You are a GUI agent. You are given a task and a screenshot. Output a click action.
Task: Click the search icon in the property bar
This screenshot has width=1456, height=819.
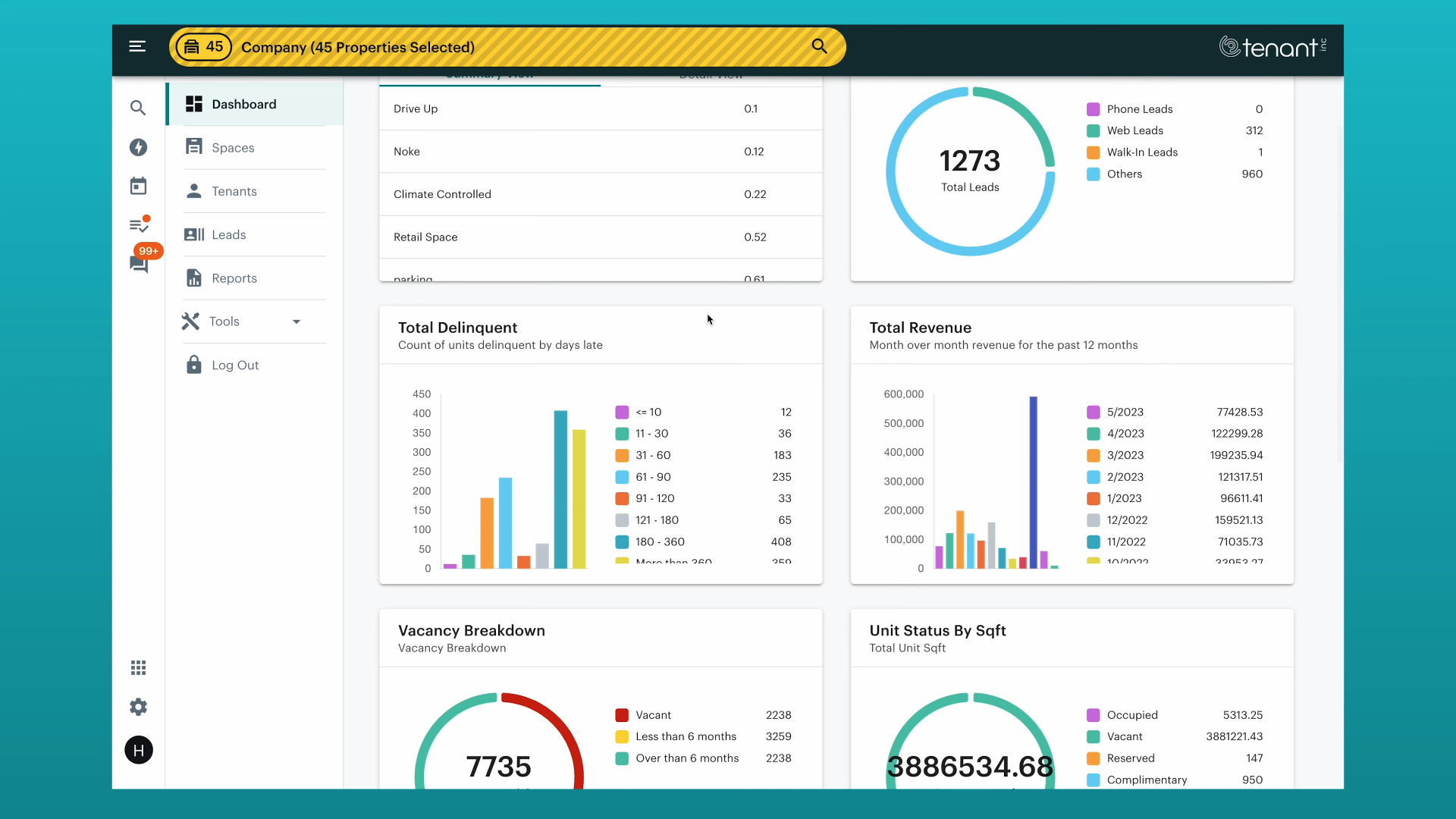tap(819, 46)
